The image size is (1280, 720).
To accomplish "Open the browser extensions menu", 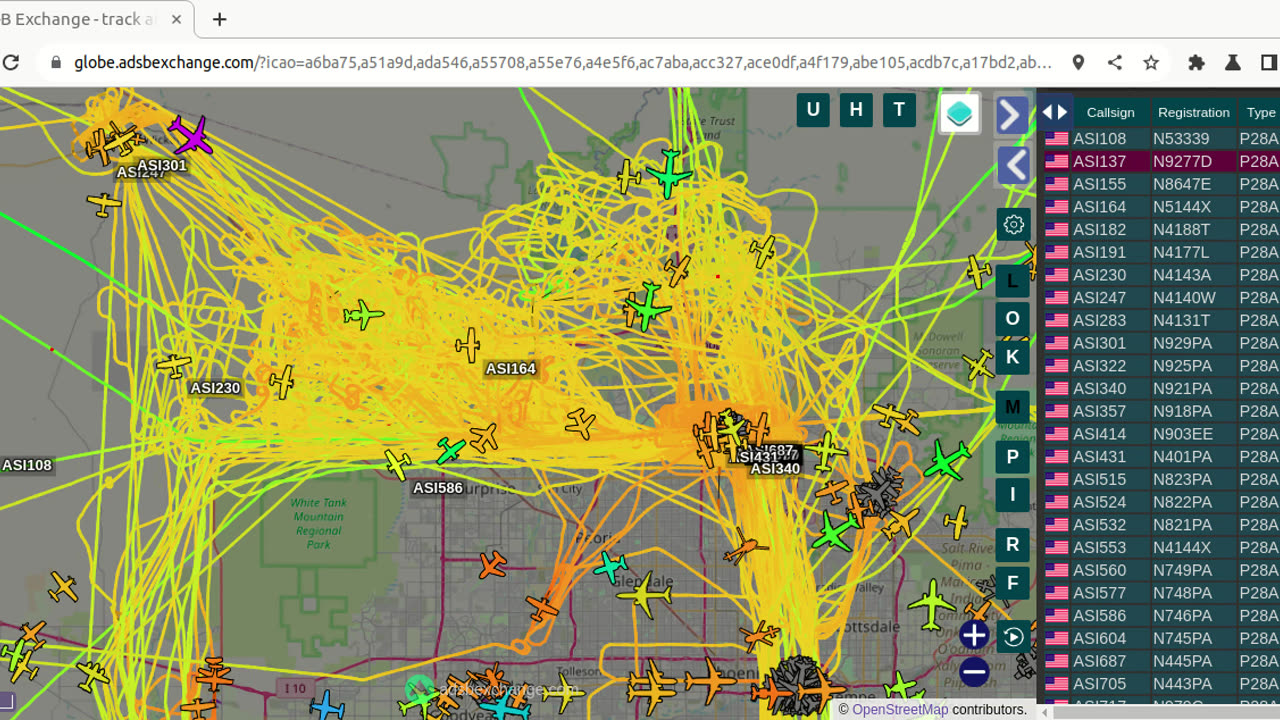I will pos(1196,62).
